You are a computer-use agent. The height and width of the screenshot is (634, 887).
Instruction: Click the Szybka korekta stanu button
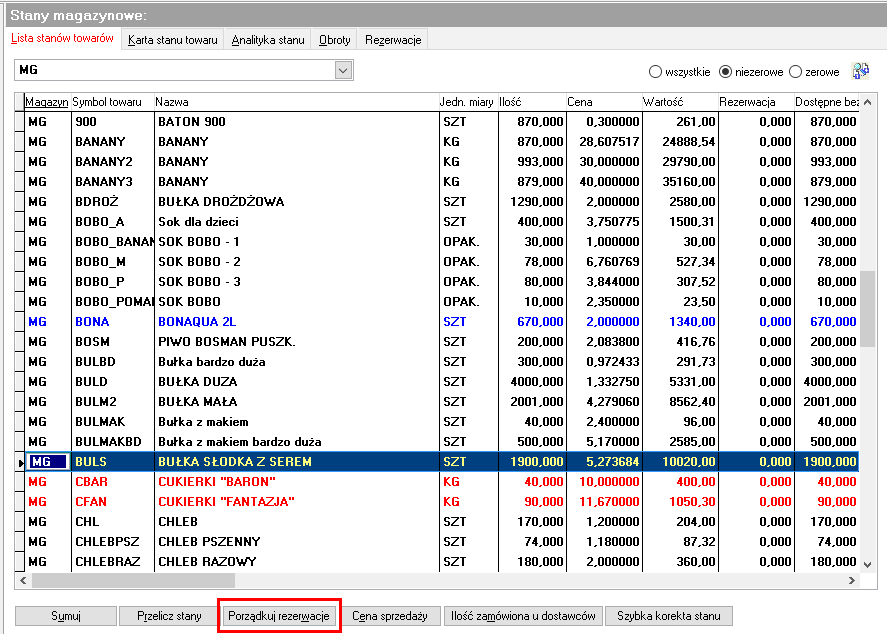669,616
